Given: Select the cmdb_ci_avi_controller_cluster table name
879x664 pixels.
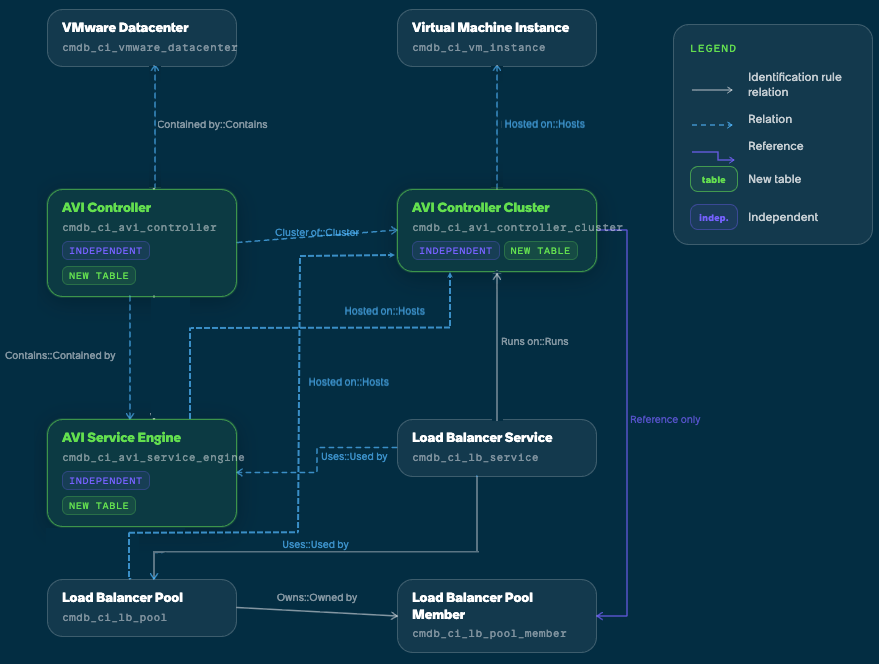Looking at the screenshot, I should tap(517, 228).
